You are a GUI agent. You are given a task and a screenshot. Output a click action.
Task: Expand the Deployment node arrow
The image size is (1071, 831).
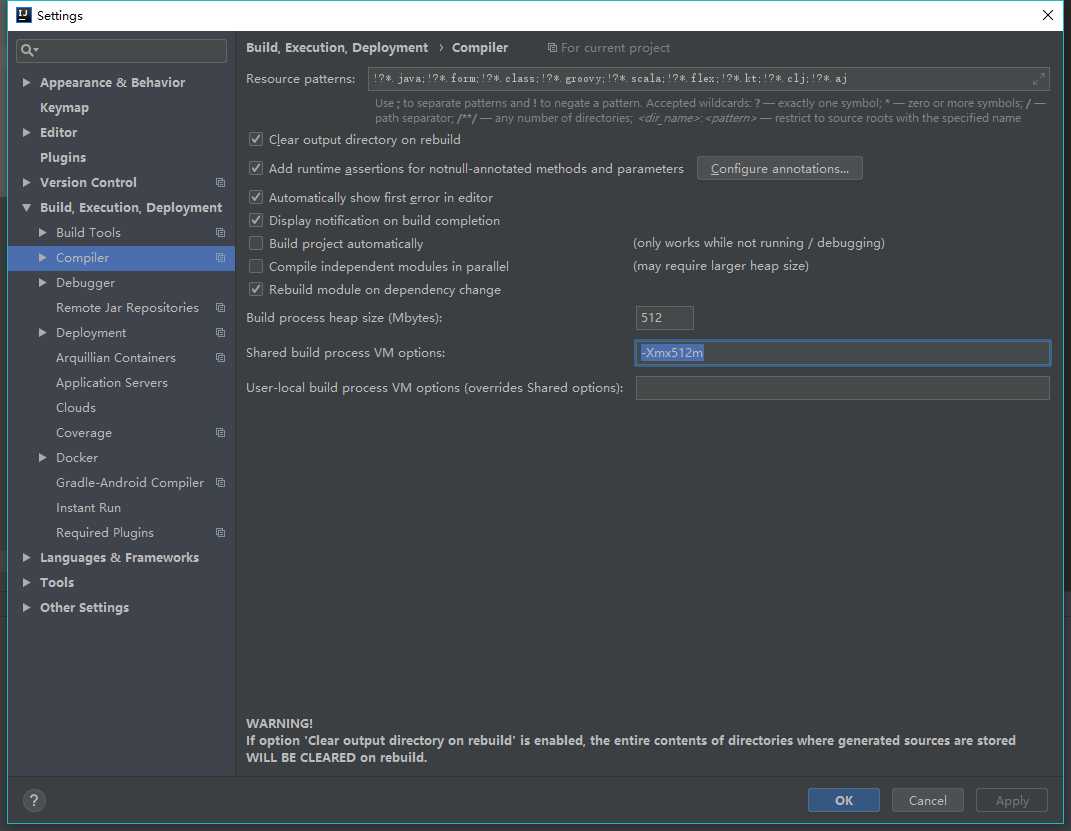(x=42, y=333)
